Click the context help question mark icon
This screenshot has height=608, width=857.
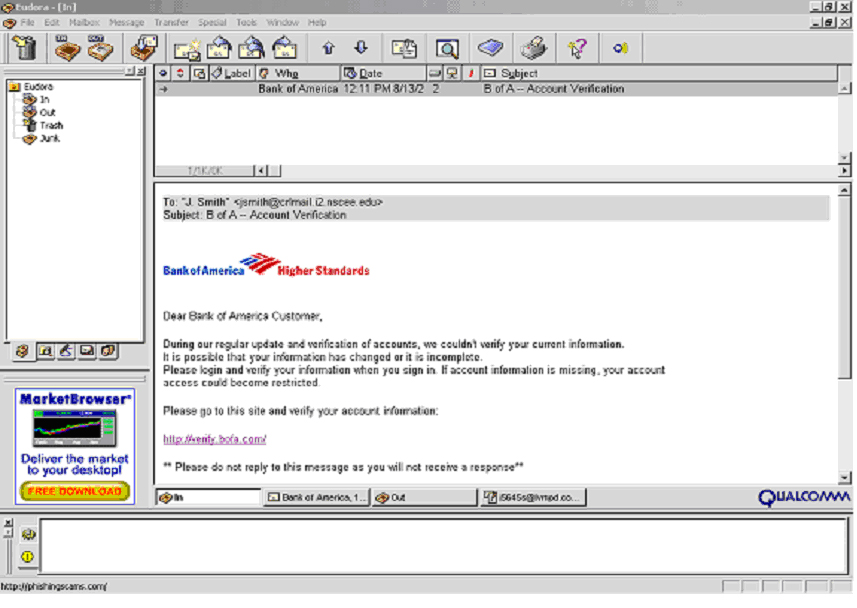[x=576, y=48]
